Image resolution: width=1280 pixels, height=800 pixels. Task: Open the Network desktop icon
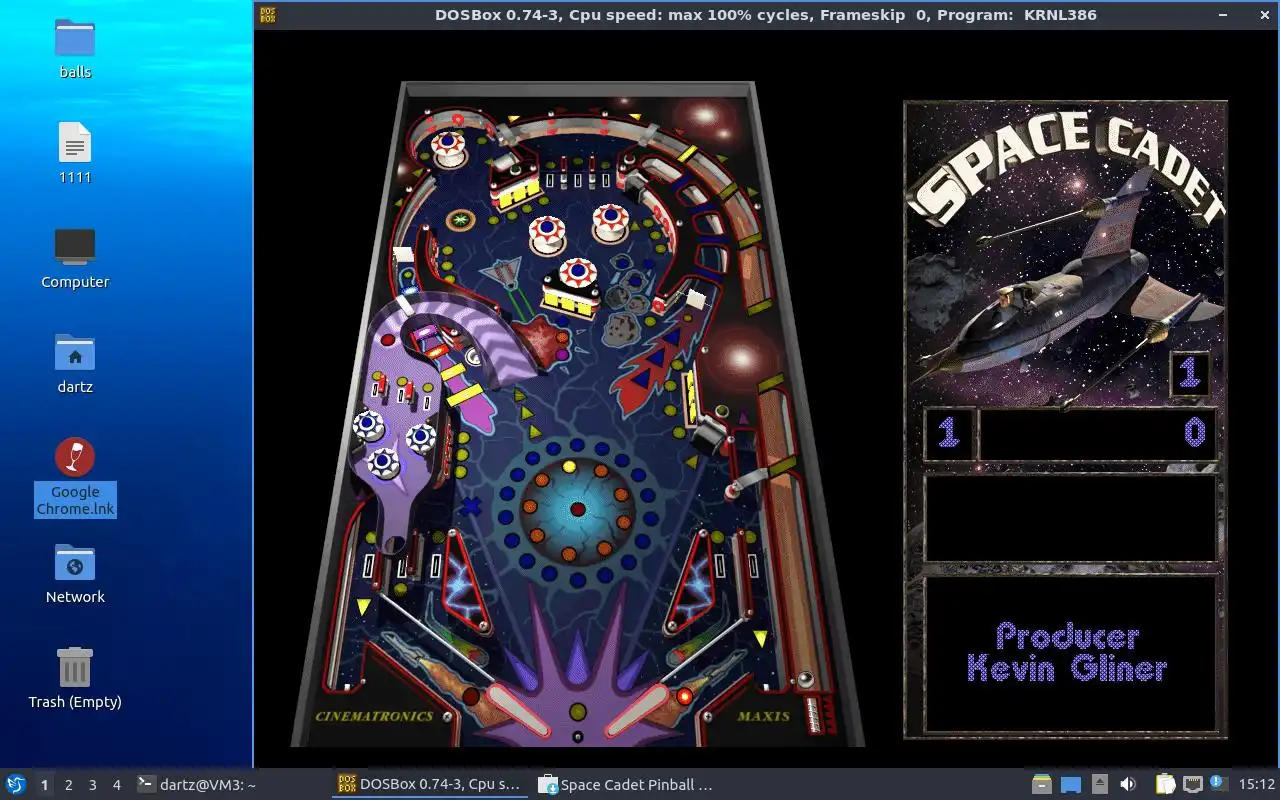pyautogui.click(x=75, y=562)
